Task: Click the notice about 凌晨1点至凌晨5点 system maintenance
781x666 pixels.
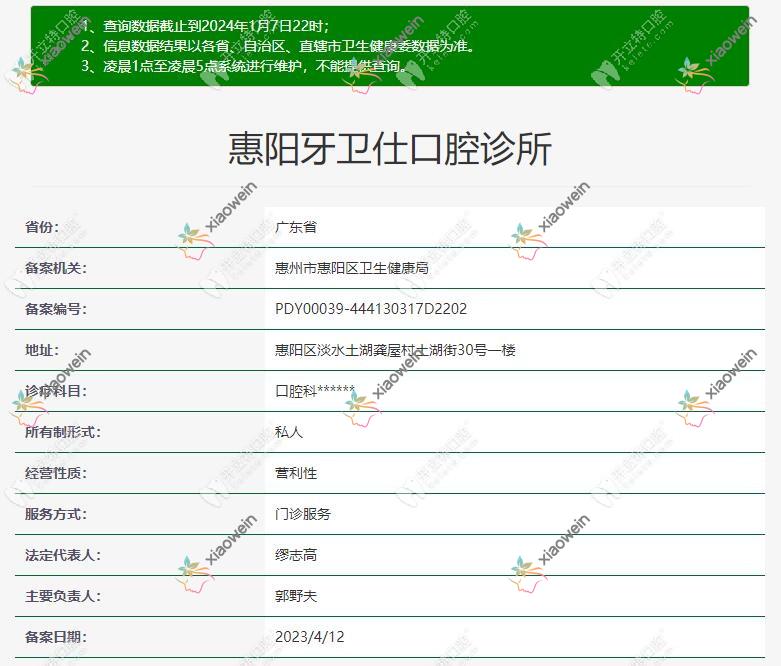Action: tap(246, 66)
